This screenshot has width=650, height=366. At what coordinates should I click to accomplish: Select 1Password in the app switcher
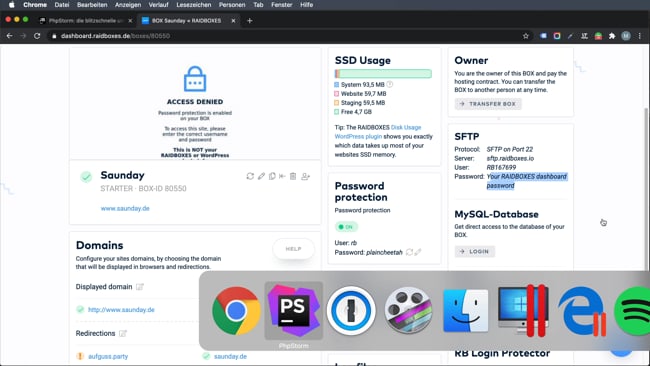(x=351, y=311)
